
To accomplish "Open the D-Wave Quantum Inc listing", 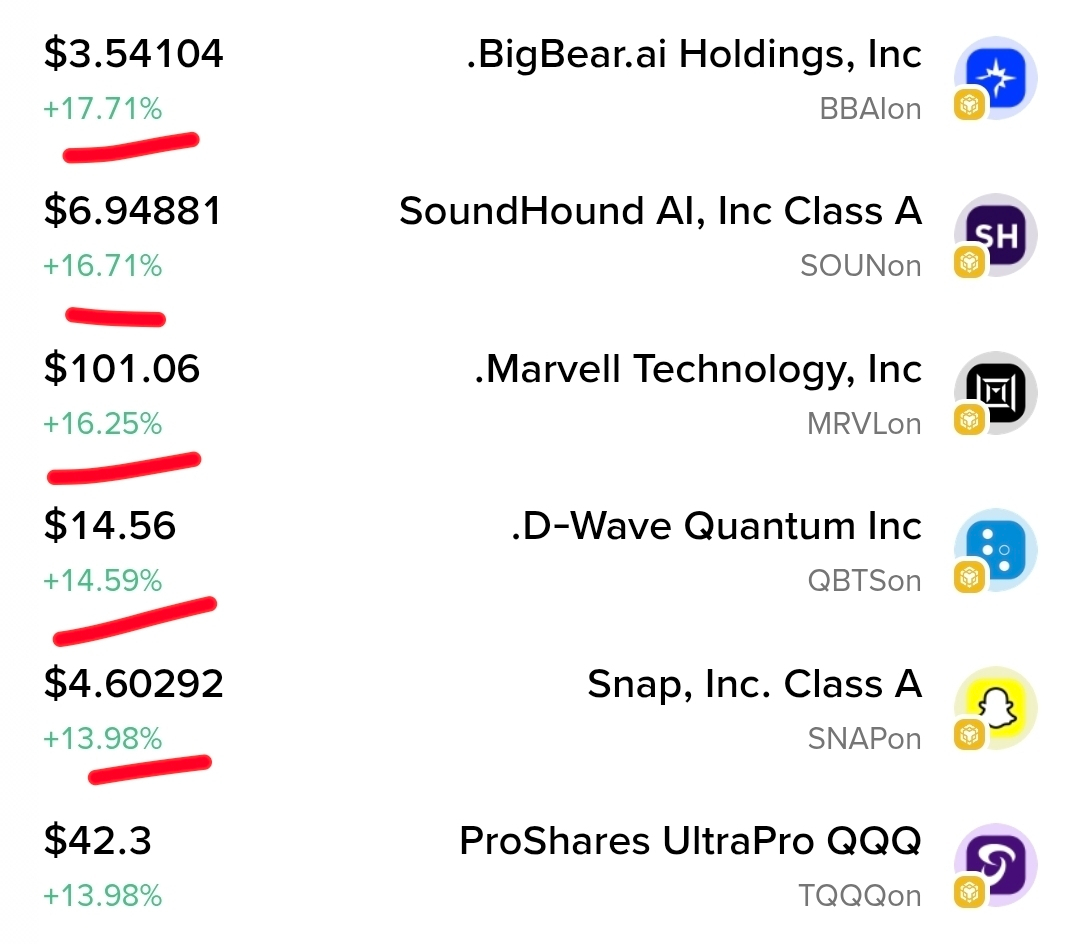I will coord(716,526).
